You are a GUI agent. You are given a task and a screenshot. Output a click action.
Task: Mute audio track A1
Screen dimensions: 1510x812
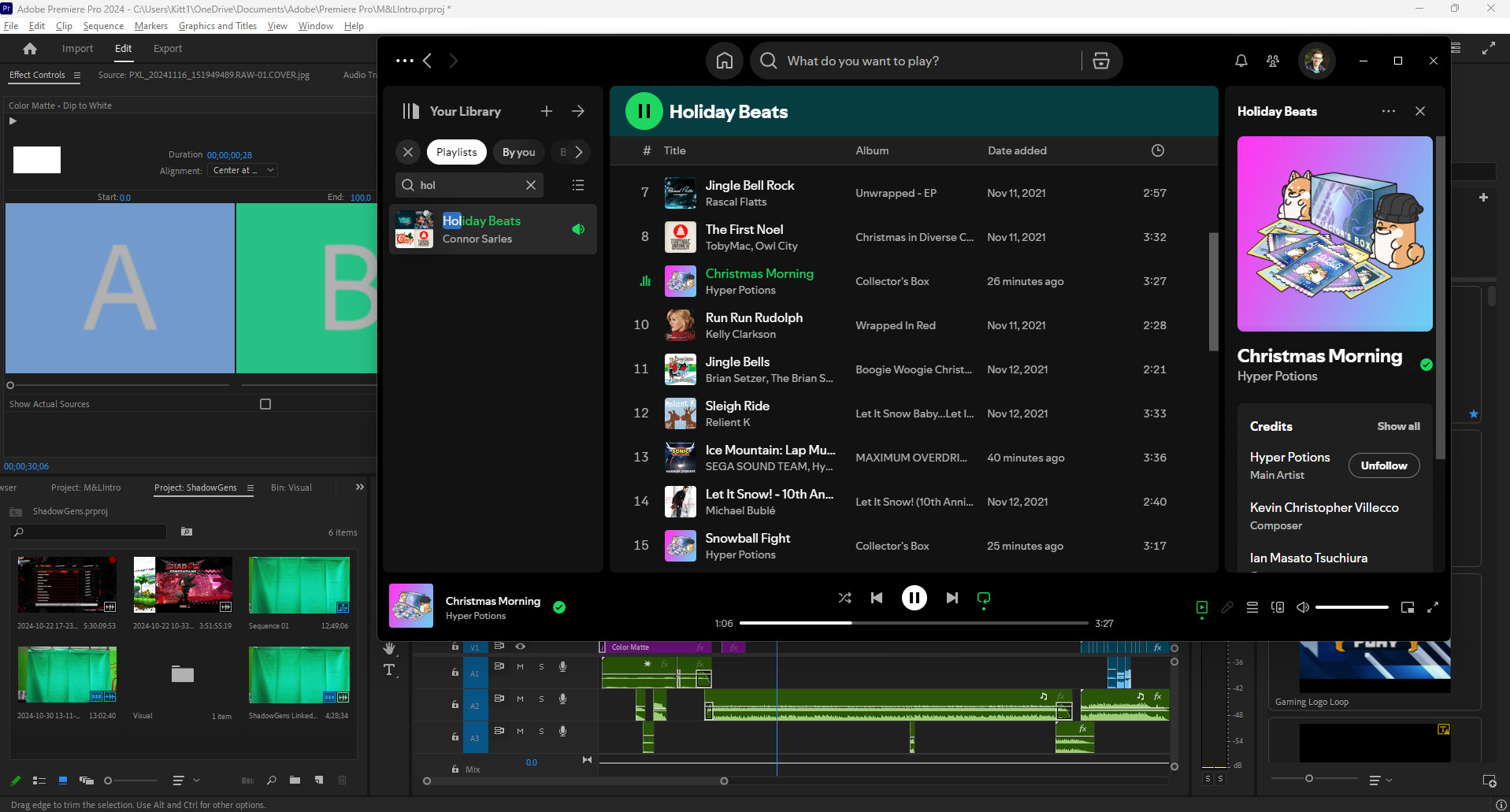(x=520, y=666)
